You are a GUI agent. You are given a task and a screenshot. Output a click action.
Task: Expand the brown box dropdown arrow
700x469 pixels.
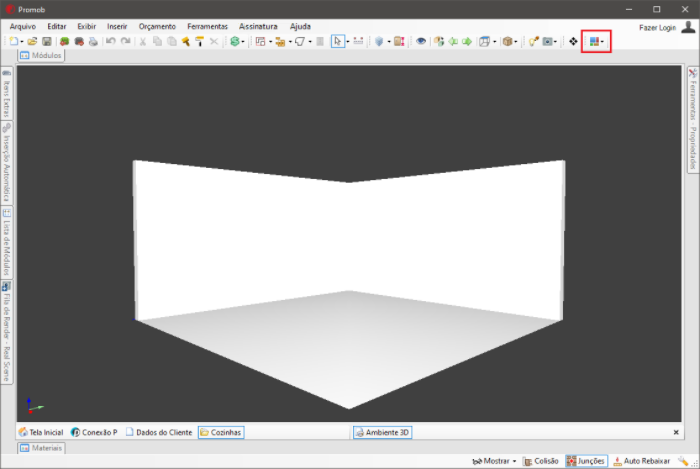[516, 42]
